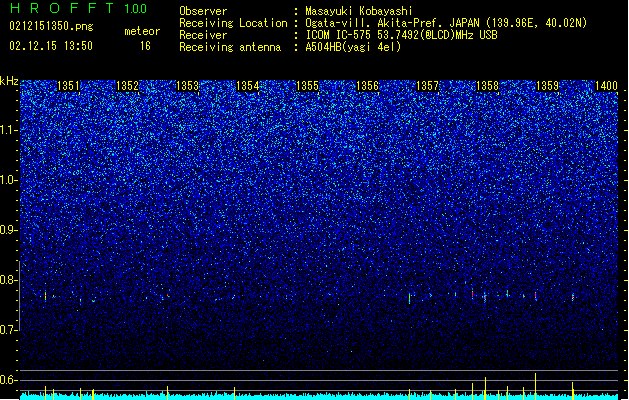Click the 1356 time marker
The width and height of the screenshot is (629, 400).
click(367, 86)
